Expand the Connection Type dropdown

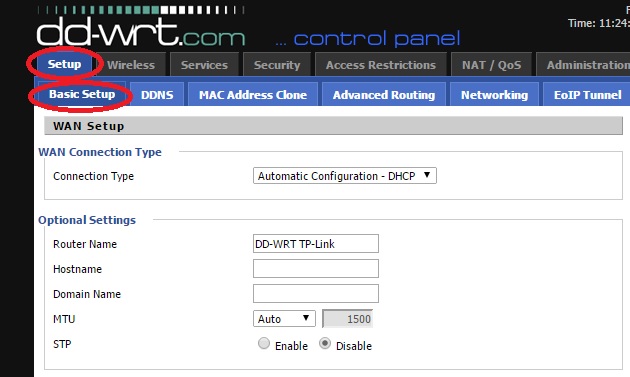click(345, 176)
